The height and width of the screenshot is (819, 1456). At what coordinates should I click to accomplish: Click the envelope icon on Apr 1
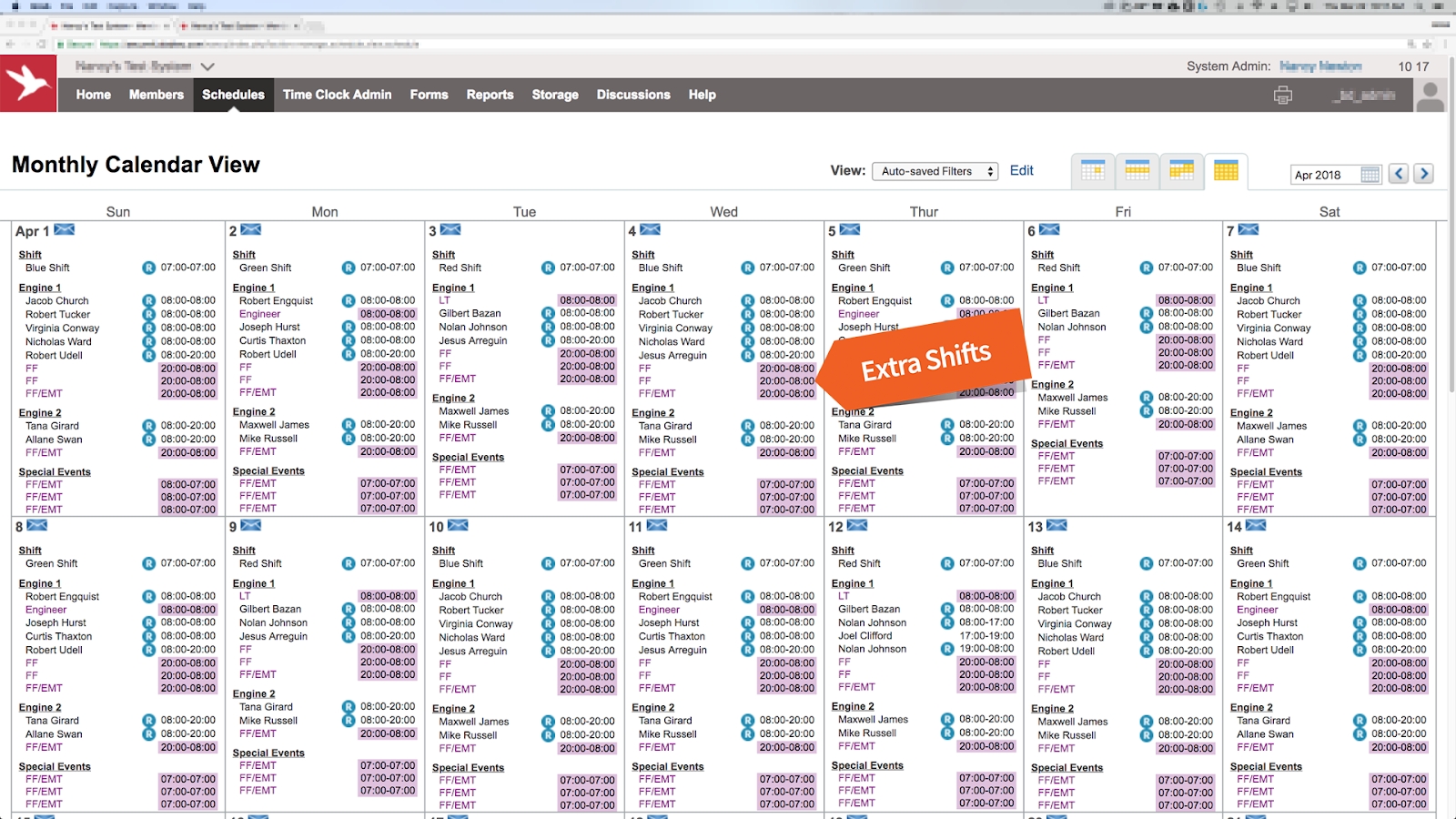click(x=65, y=230)
